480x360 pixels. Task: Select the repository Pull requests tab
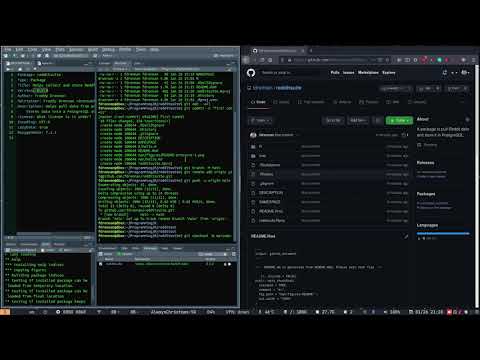(311, 102)
